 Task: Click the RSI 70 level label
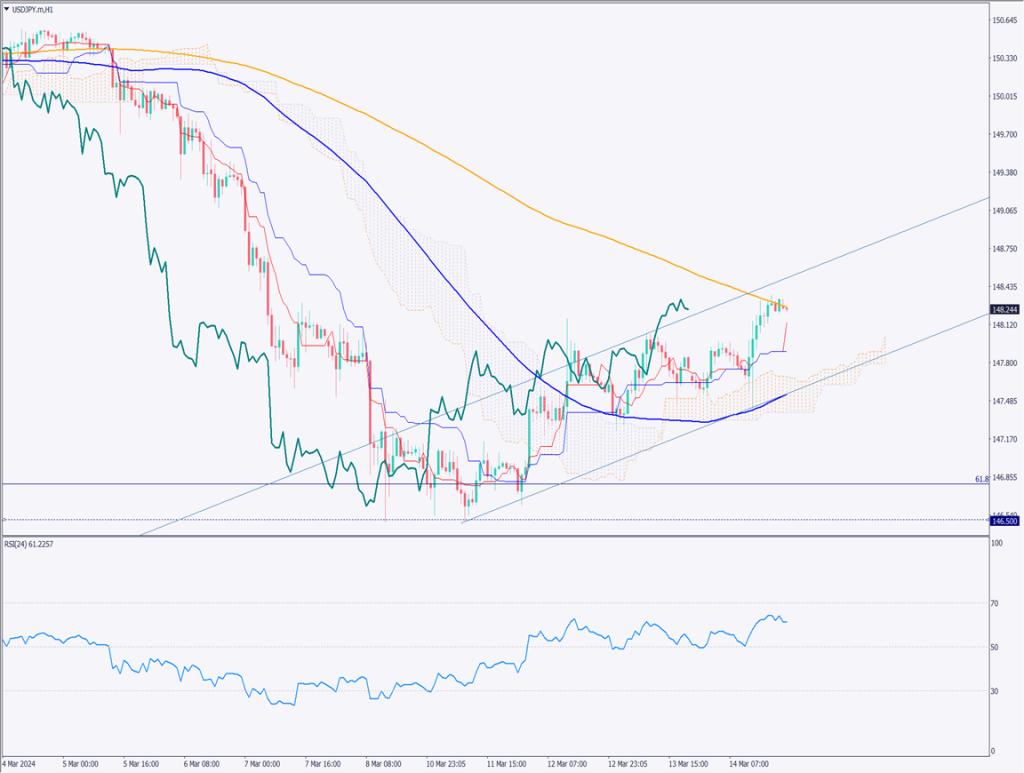tap(996, 603)
